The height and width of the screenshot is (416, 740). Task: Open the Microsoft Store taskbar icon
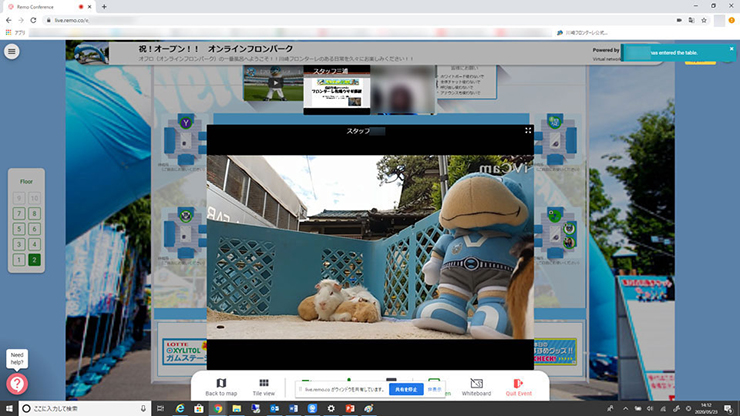[x=199, y=408]
